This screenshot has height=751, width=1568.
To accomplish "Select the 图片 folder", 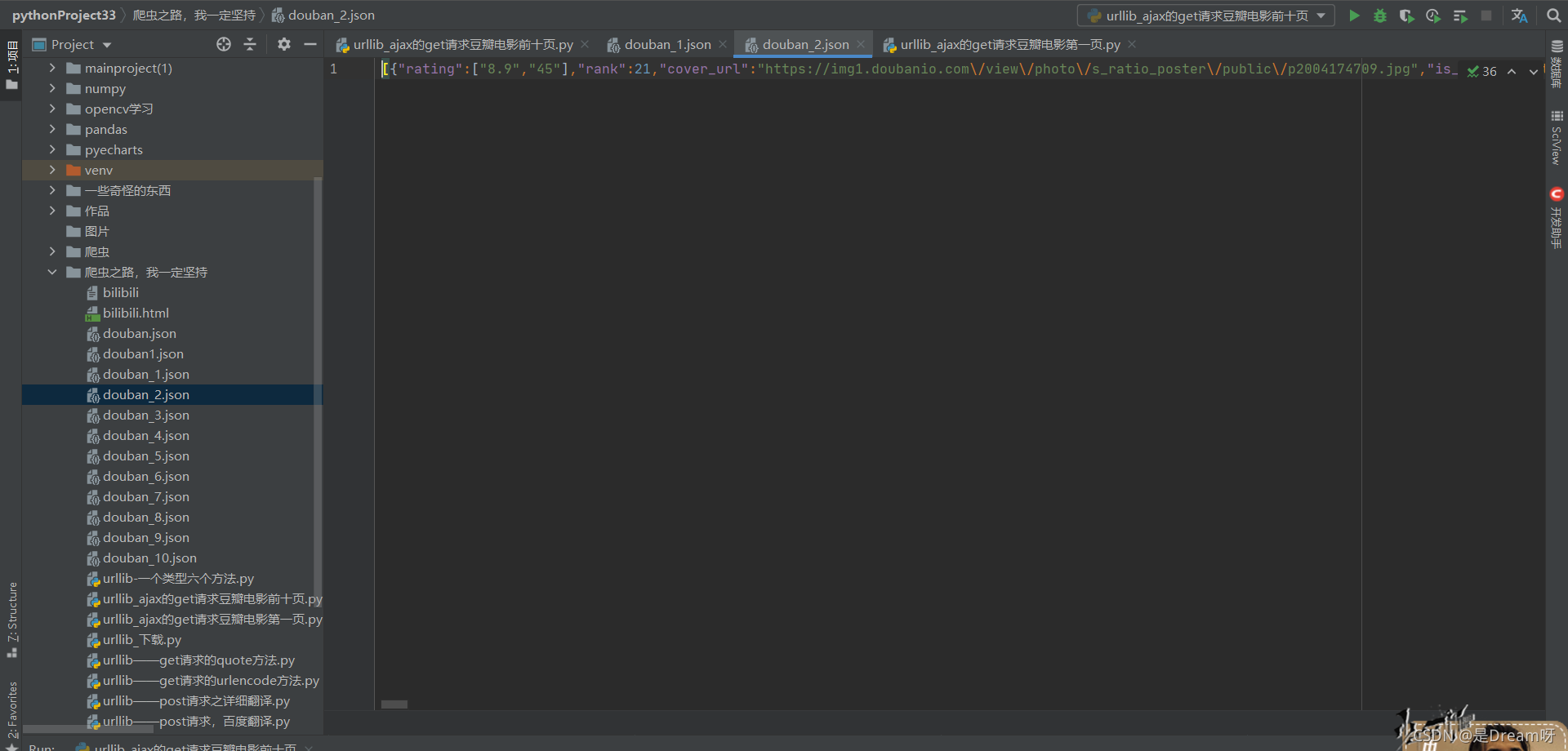I will [87, 231].
